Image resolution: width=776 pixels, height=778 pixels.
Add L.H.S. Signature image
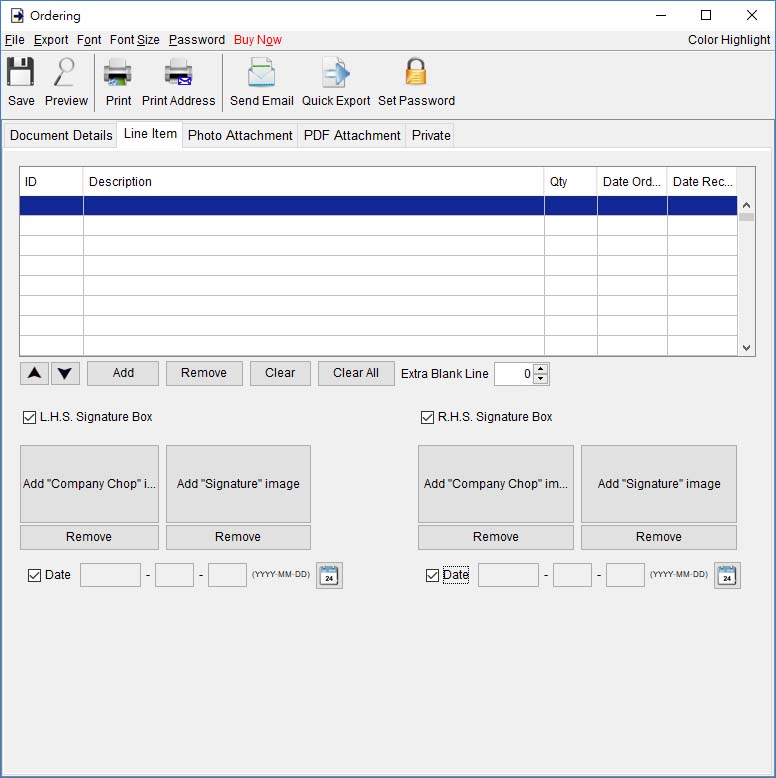(238, 484)
